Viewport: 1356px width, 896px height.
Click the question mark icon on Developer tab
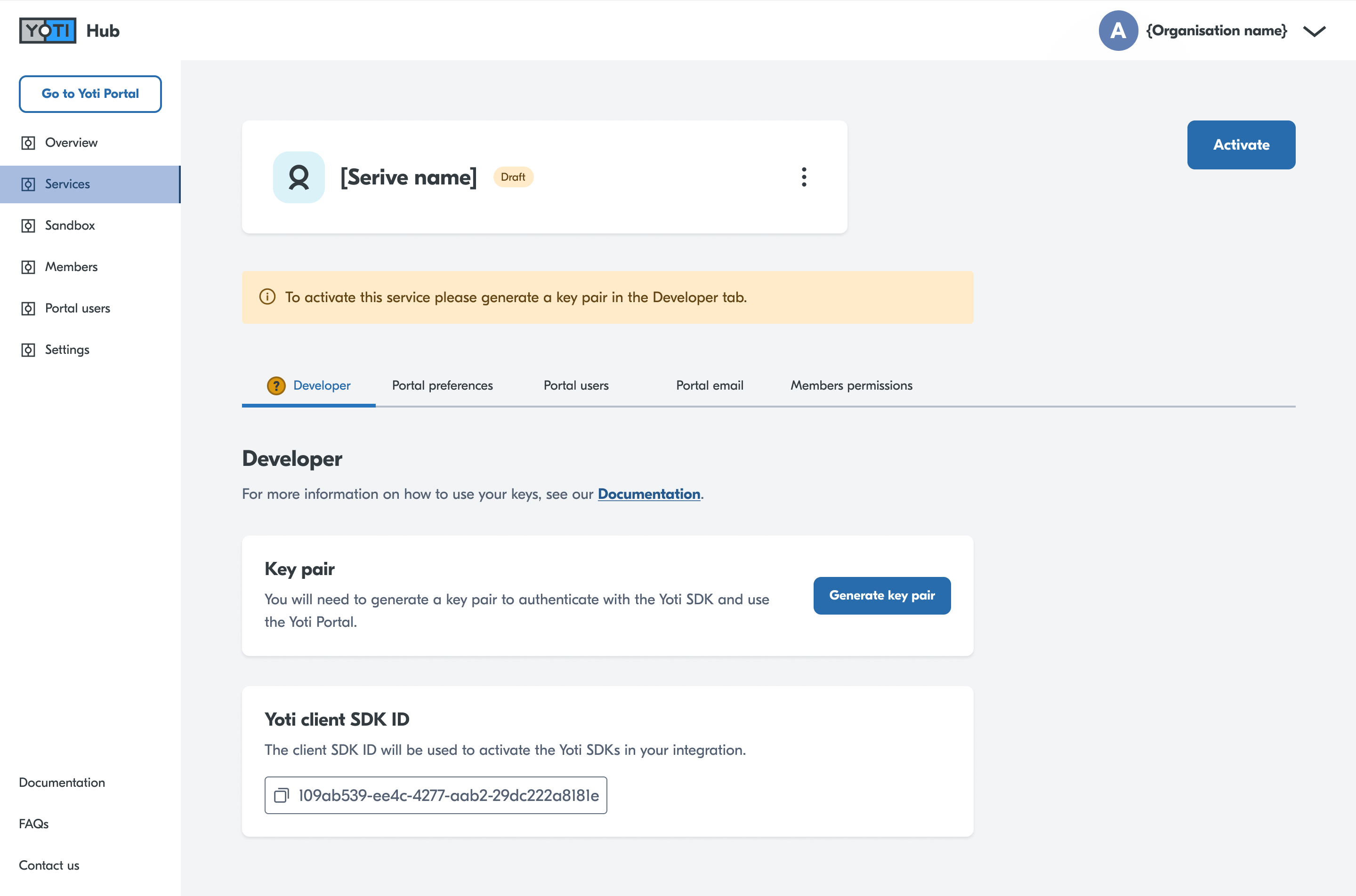(276, 386)
